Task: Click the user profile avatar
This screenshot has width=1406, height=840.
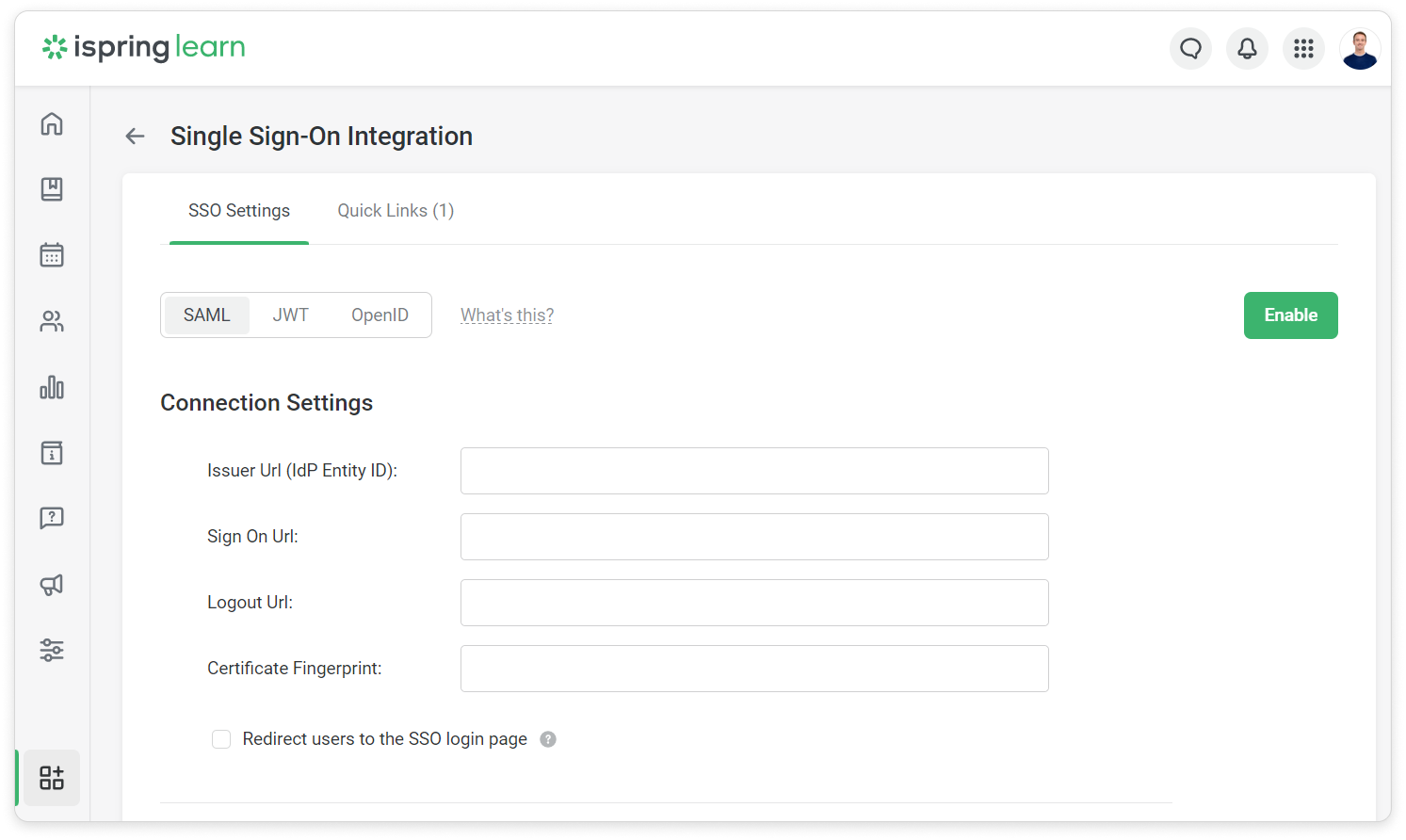Action: click(x=1359, y=49)
